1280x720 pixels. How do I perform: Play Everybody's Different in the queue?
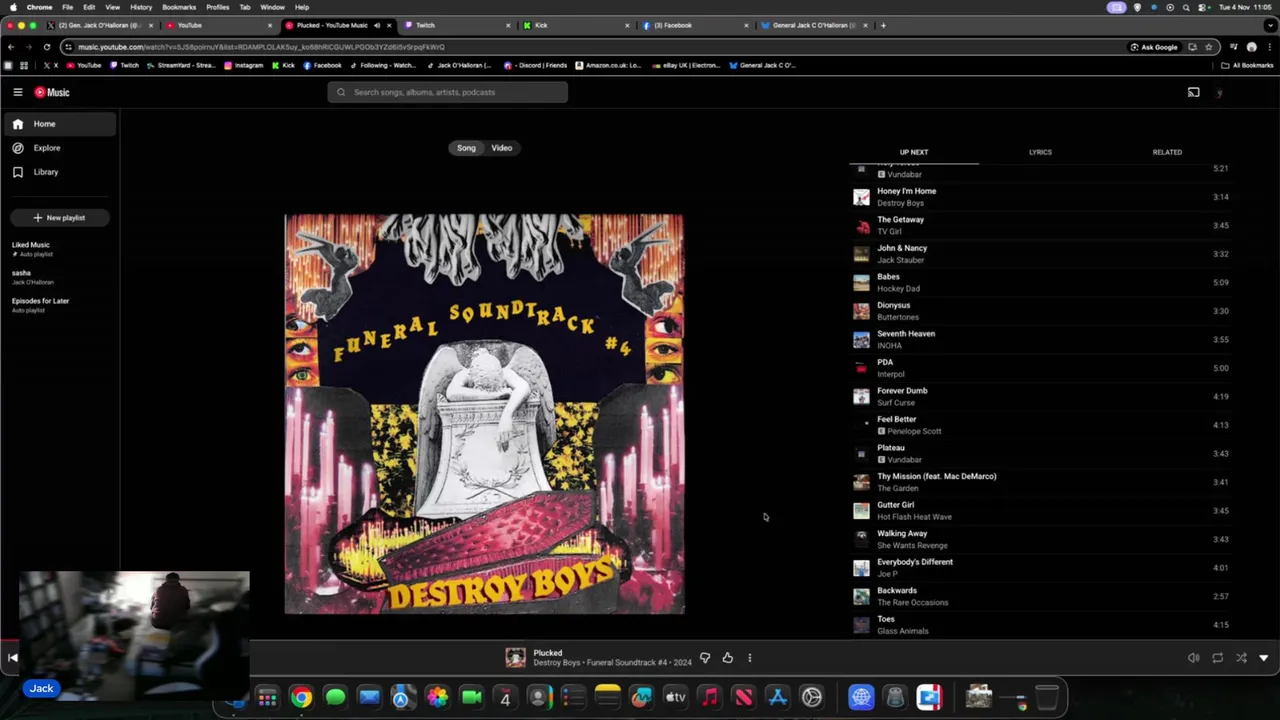click(x=1040, y=568)
